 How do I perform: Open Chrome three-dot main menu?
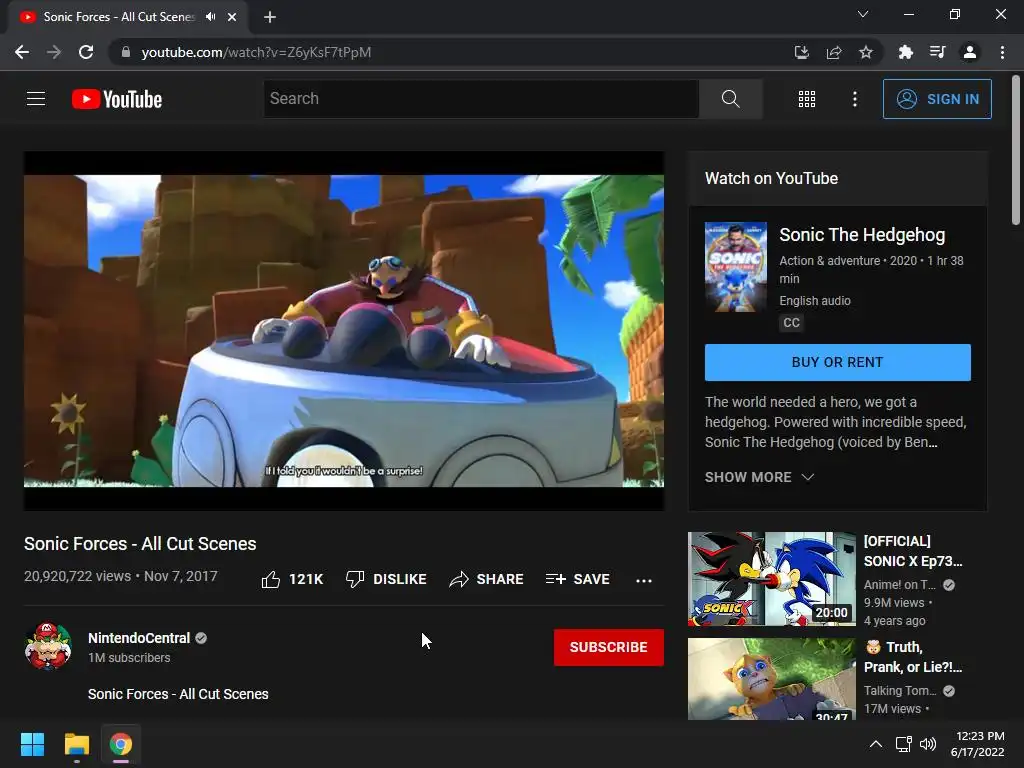[1002, 52]
